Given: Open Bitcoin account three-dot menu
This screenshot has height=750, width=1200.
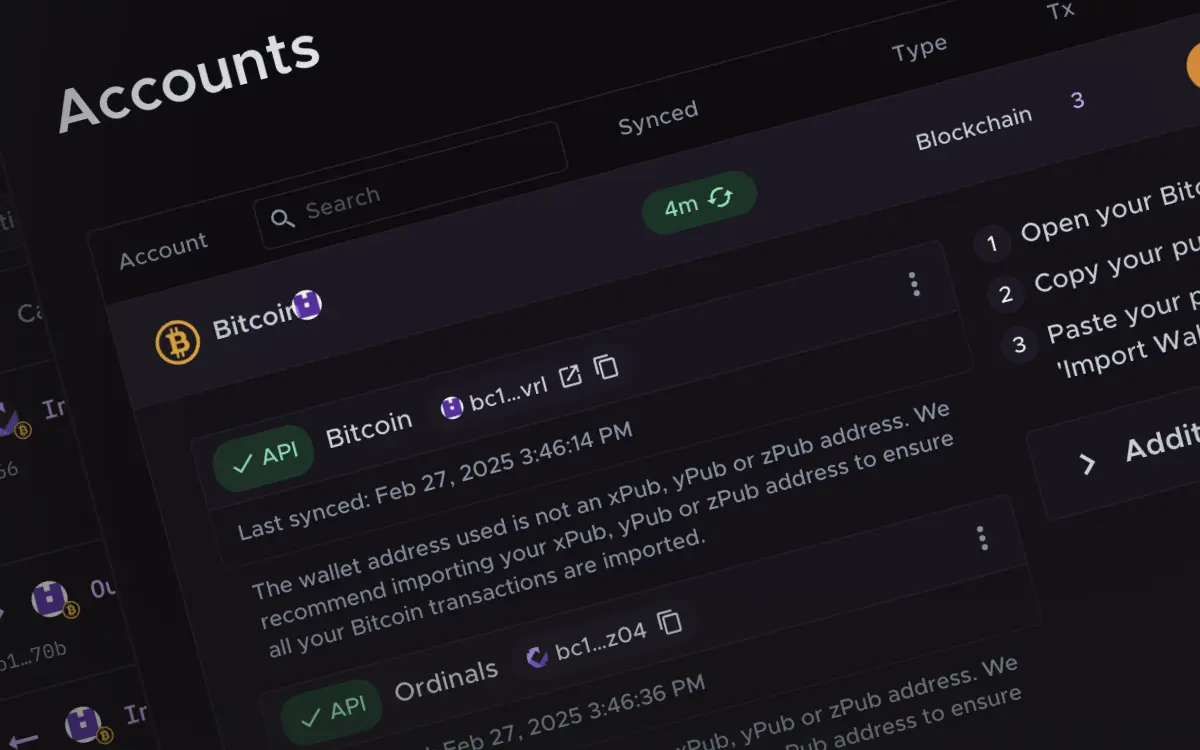Looking at the screenshot, I should [x=913, y=284].
